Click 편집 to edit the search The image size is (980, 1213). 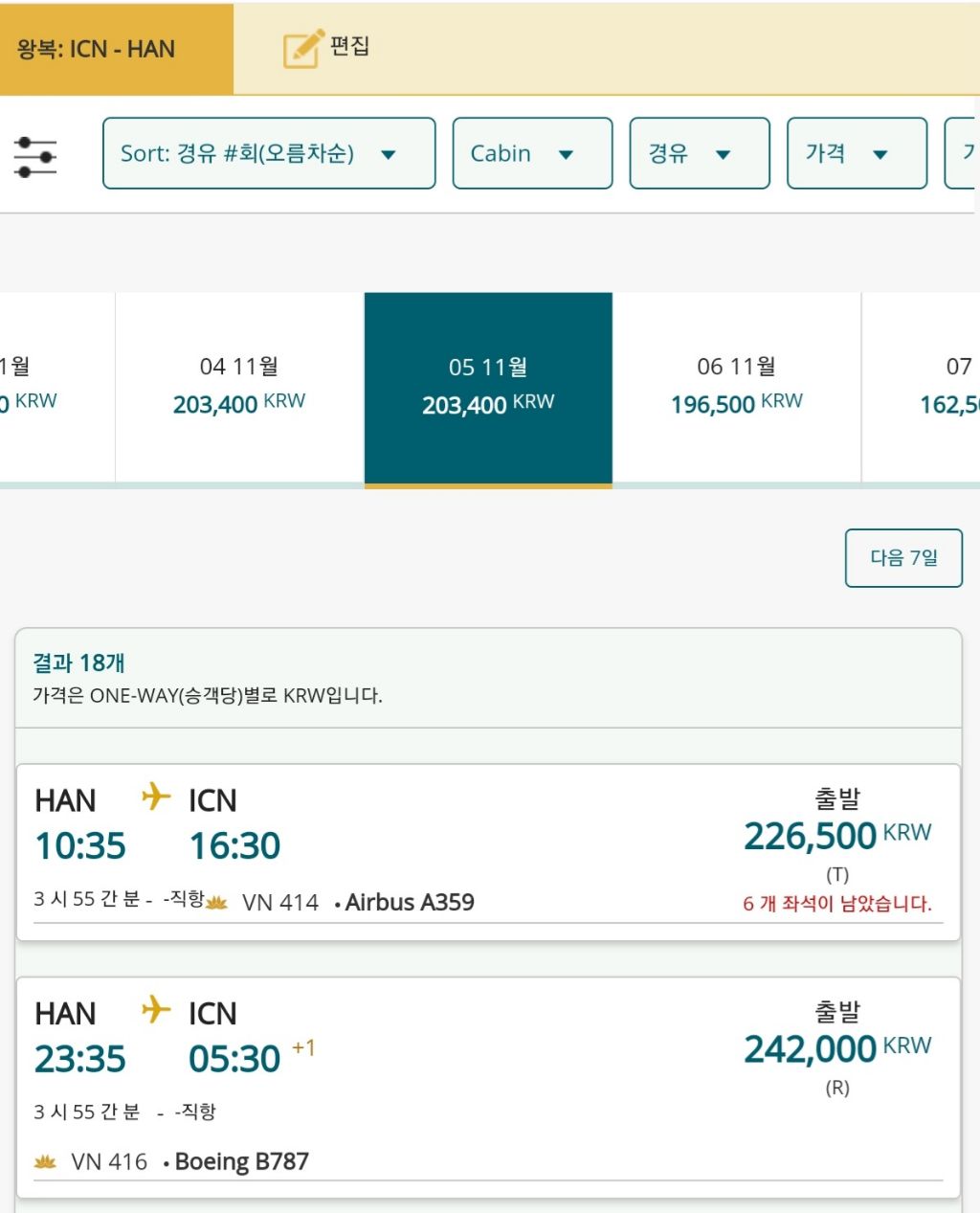[x=349, y=46]
